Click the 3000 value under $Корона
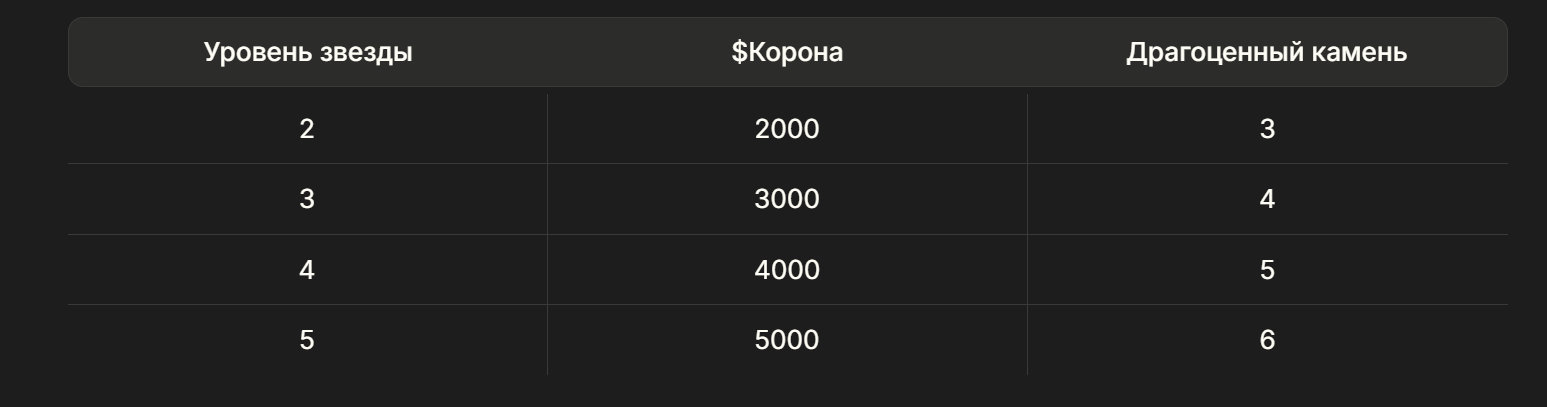Viewport: 1547px width, 407px height. pos(787,199)
